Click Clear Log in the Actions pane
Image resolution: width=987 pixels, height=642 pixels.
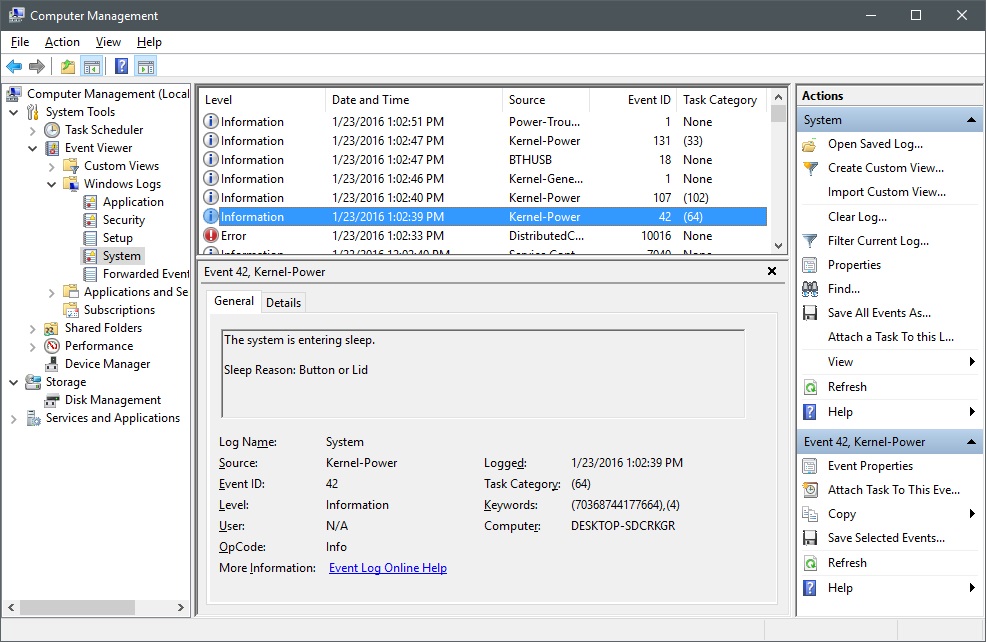(856, 217)
